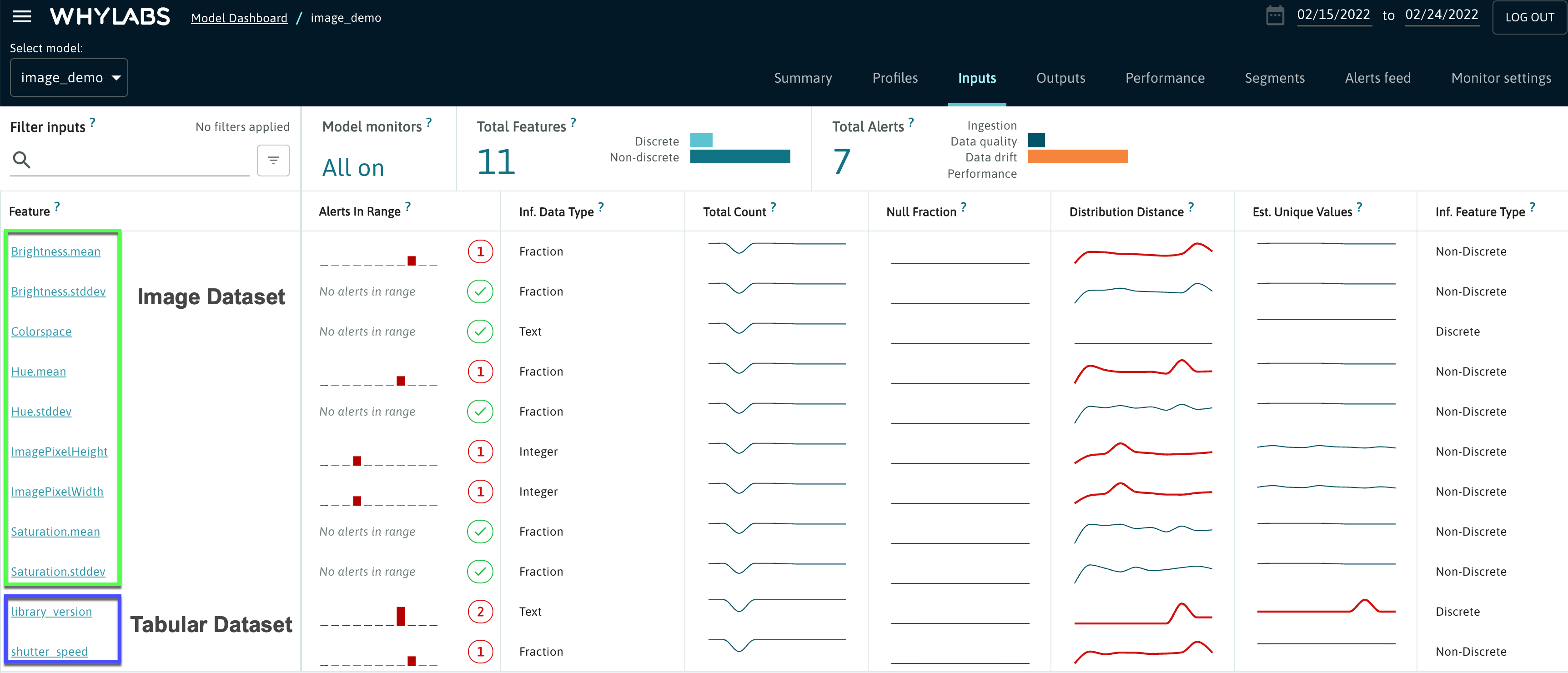This screenshot has width=1568, height=673.
Task: Click the red alert badge beside Hue.mean
Action: click(480, 371)
